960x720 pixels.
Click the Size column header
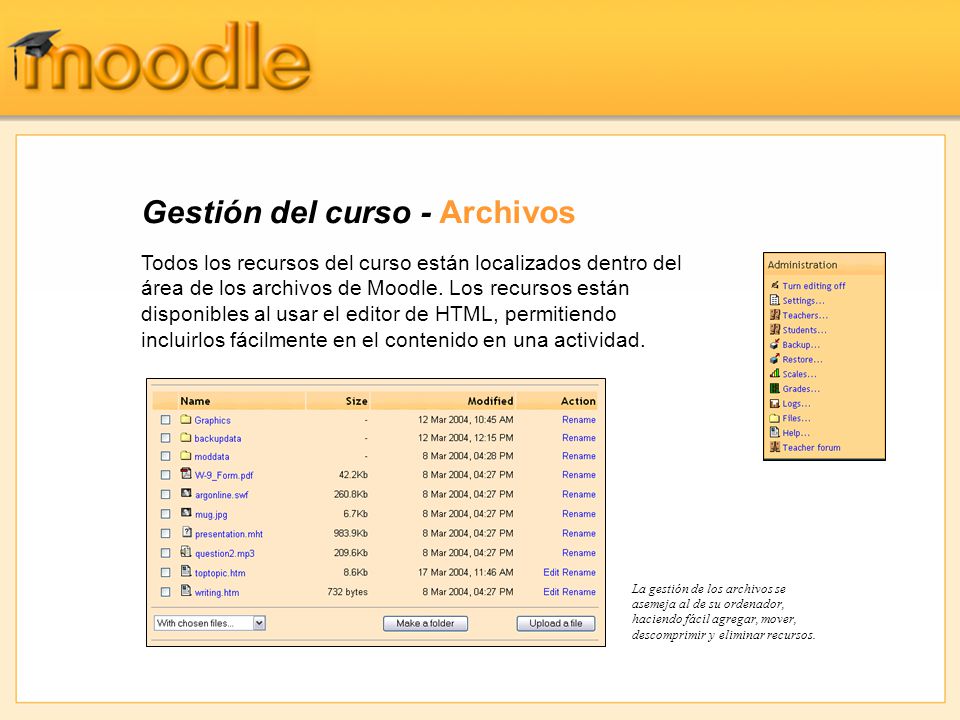point(356,401)
